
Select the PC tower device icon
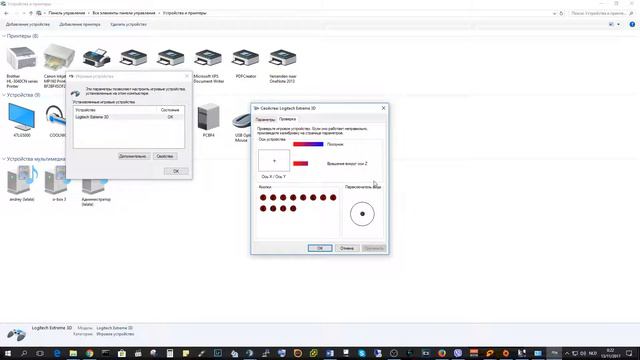(x=209, y=117)
